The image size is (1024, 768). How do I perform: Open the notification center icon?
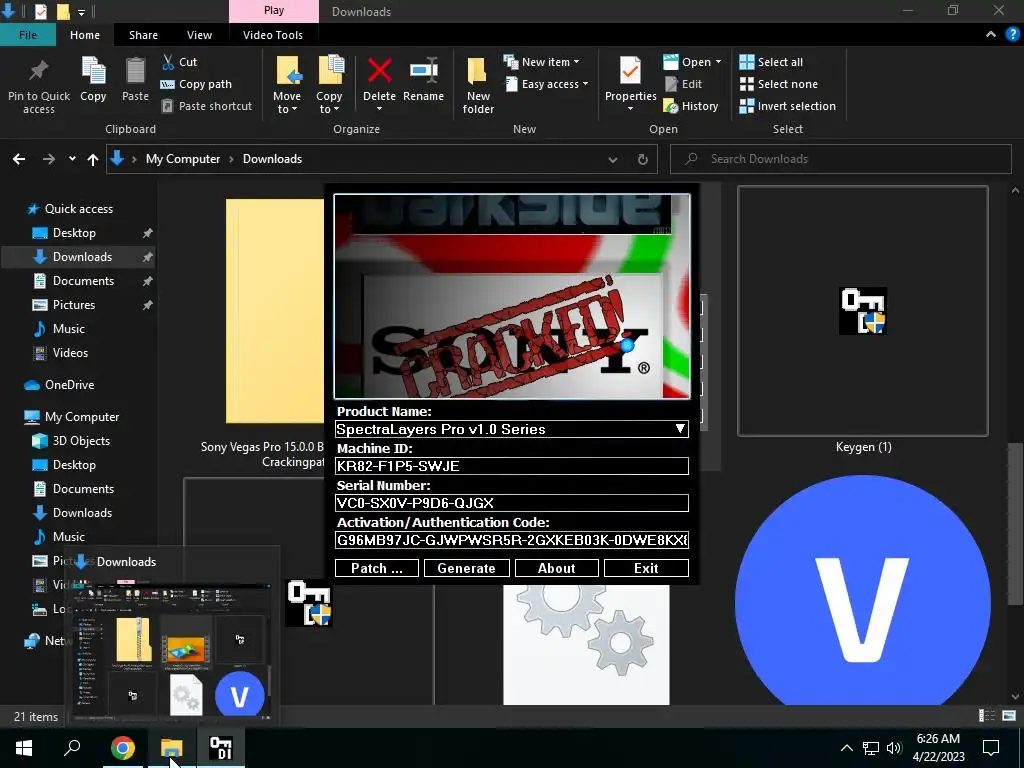991,748
